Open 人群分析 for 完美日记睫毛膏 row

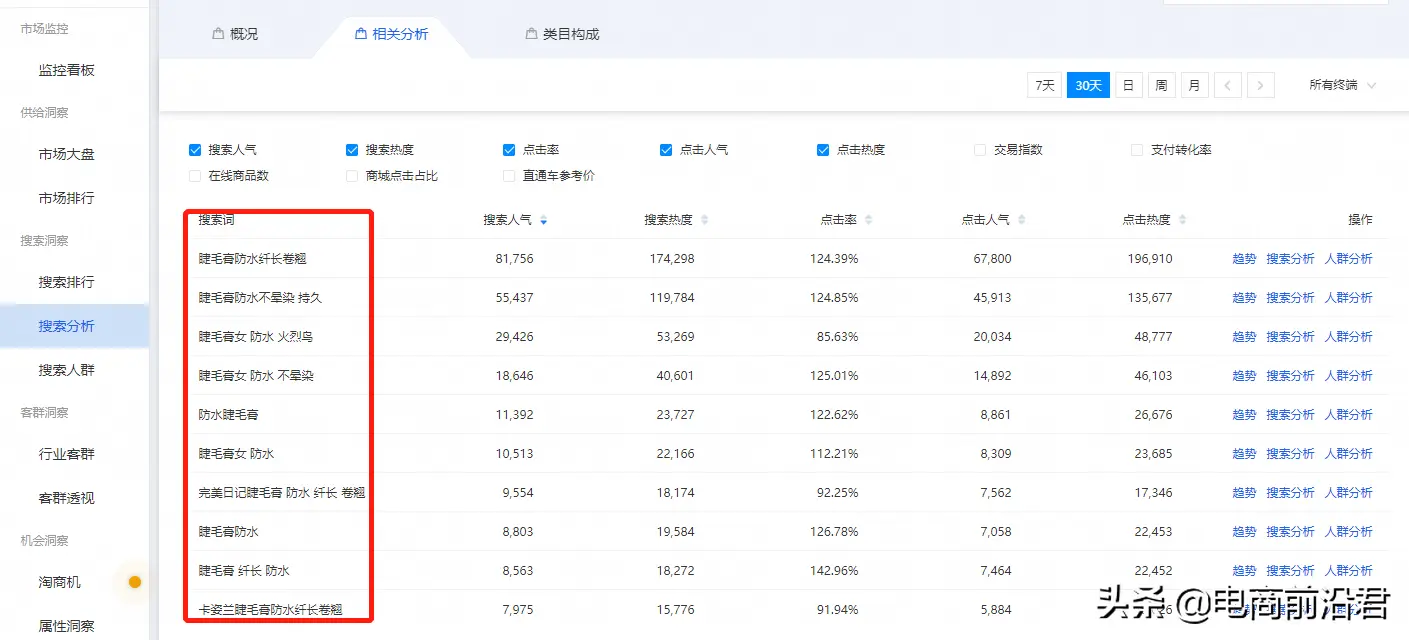click(1348, 493)
